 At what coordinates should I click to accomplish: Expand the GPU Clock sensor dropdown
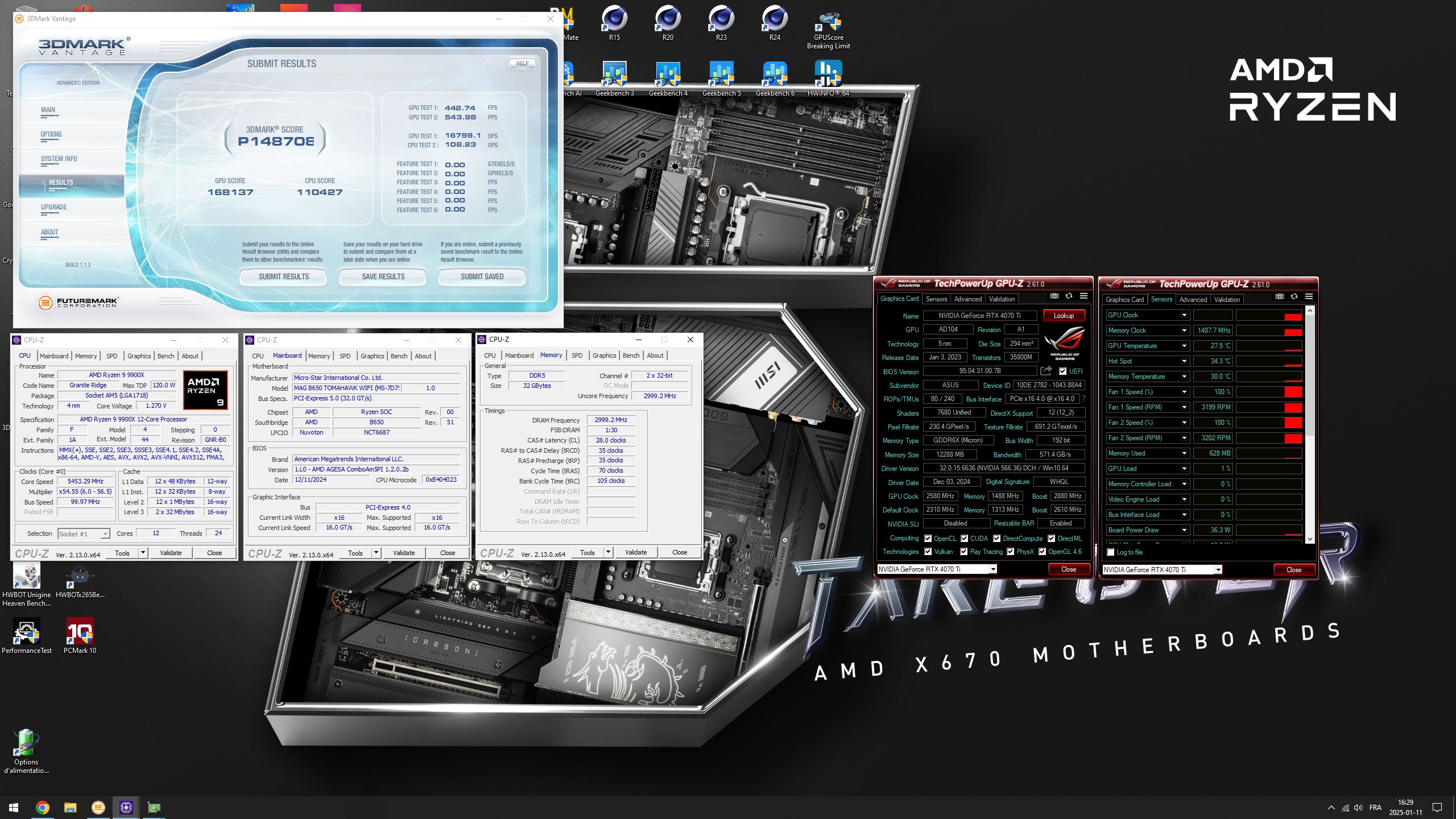[x=1184, y=315]
